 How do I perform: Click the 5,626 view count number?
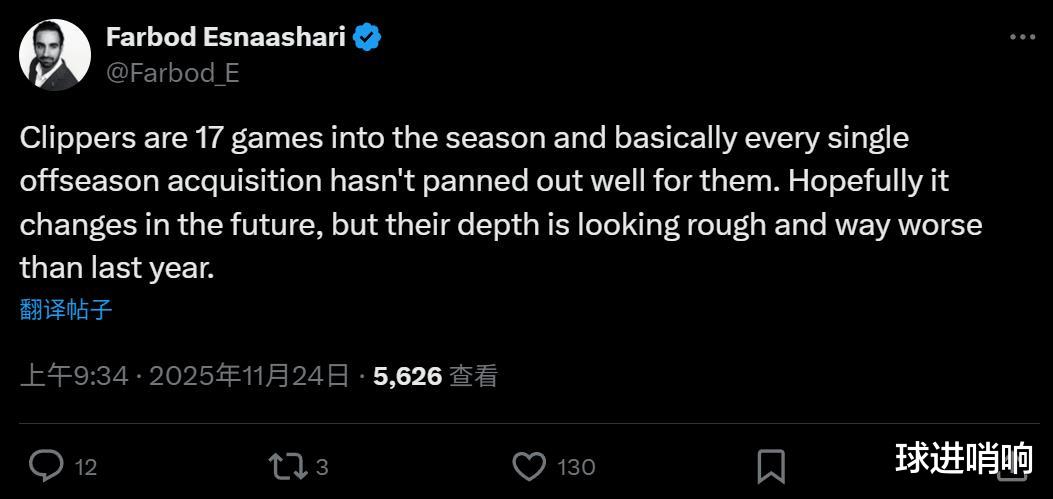pos(407,376)
